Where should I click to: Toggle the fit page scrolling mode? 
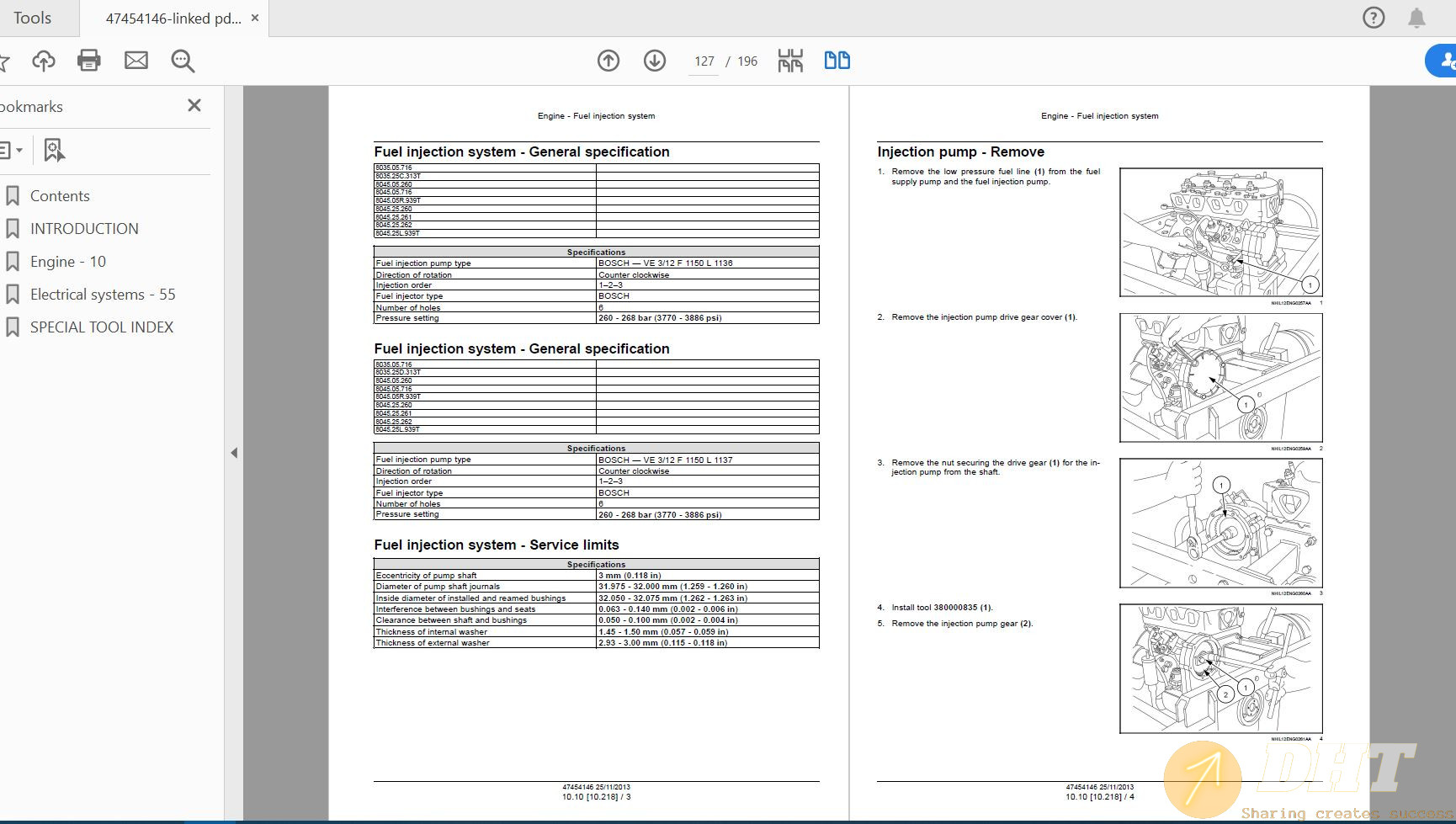pos(790,61)
